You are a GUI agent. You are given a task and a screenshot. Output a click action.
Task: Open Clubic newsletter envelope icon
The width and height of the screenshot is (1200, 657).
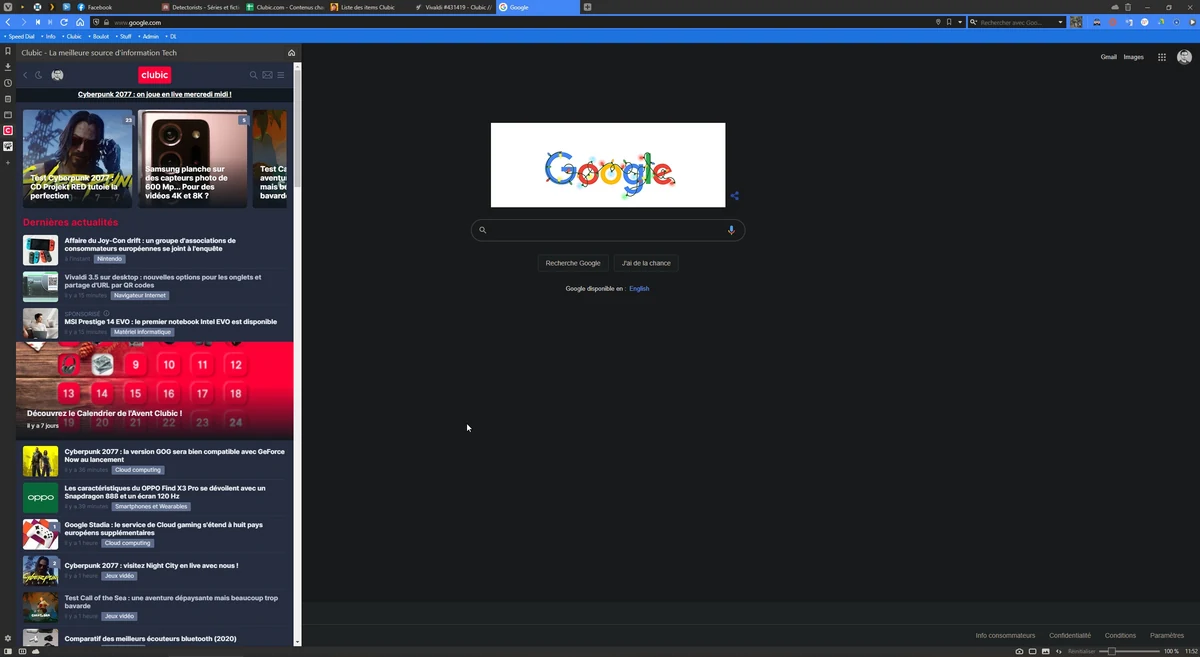click(267, 75)
